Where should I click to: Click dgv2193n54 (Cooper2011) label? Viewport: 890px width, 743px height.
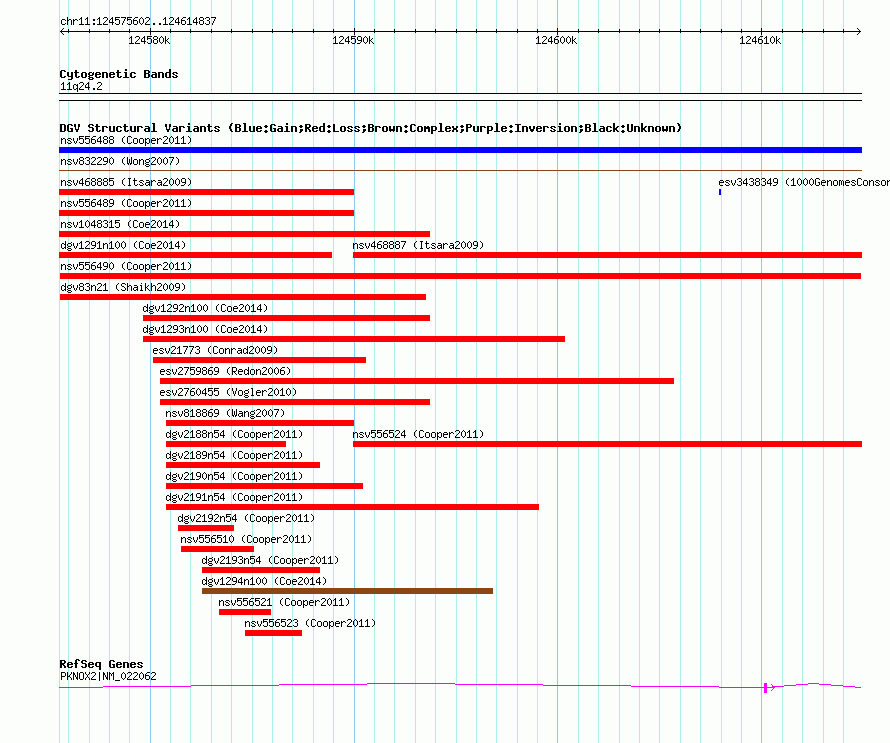(270, 560)
